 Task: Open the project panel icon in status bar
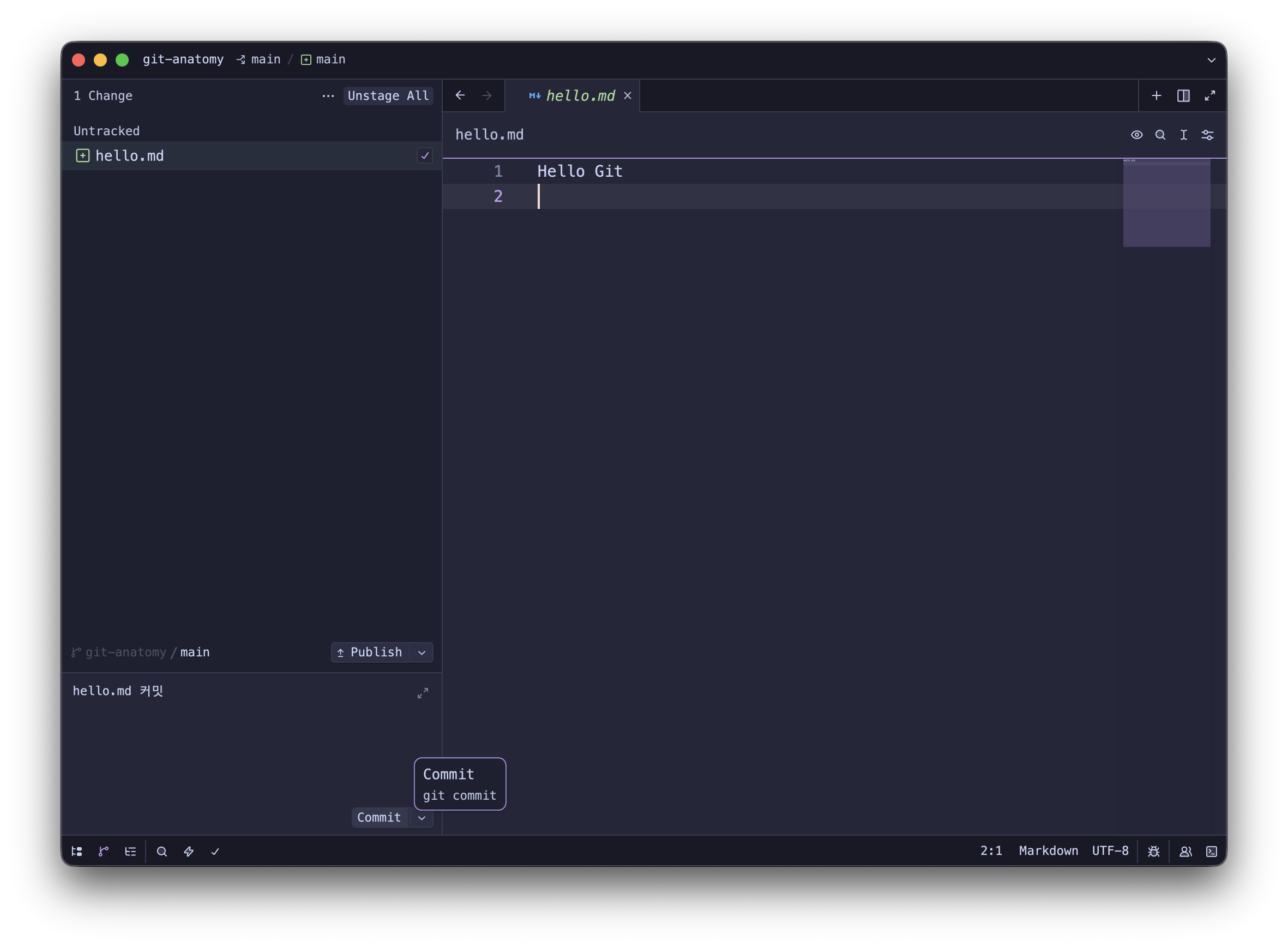click(77, 852)
